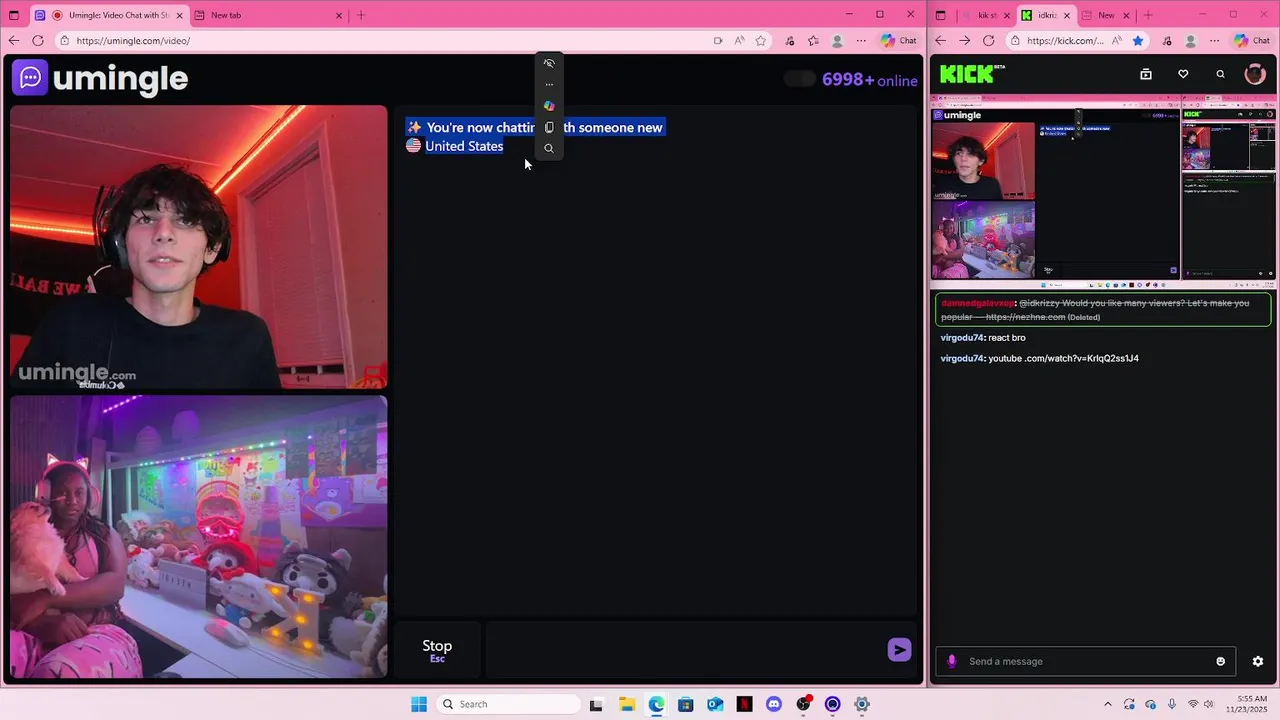Open Settings and more in the Umingle browser window
This screenshot has width=1280, height=720.
click(x=861, y=41)
